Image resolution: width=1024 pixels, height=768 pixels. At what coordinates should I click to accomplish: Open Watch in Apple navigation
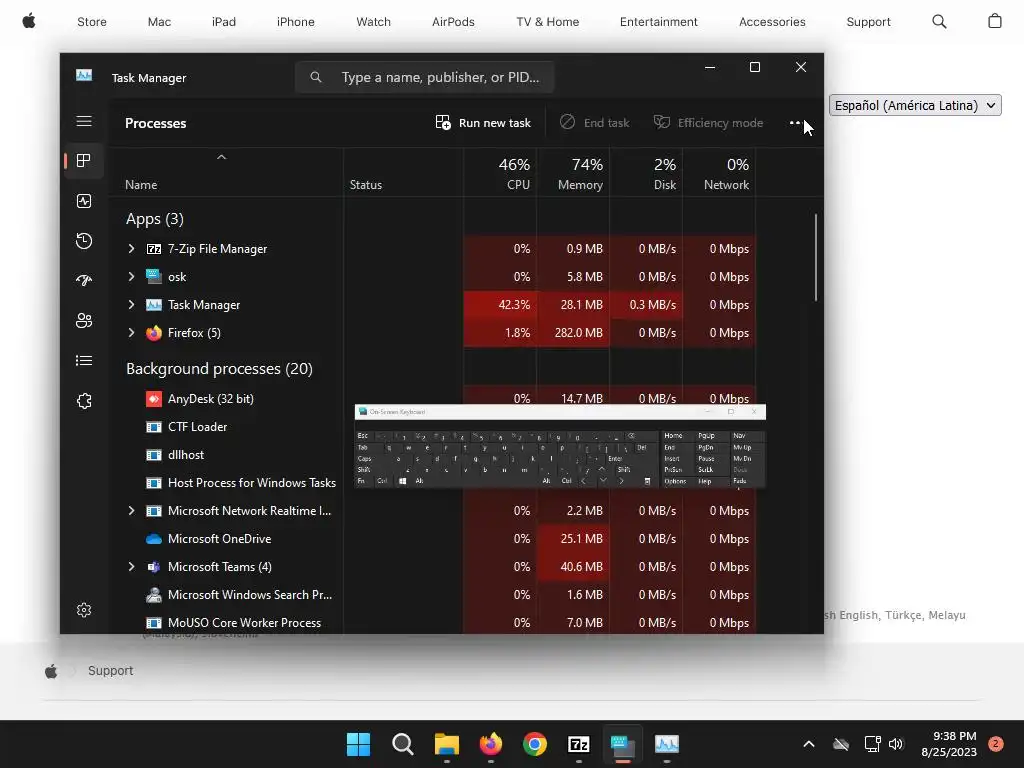pyautogui.click(x=374, y=22)
